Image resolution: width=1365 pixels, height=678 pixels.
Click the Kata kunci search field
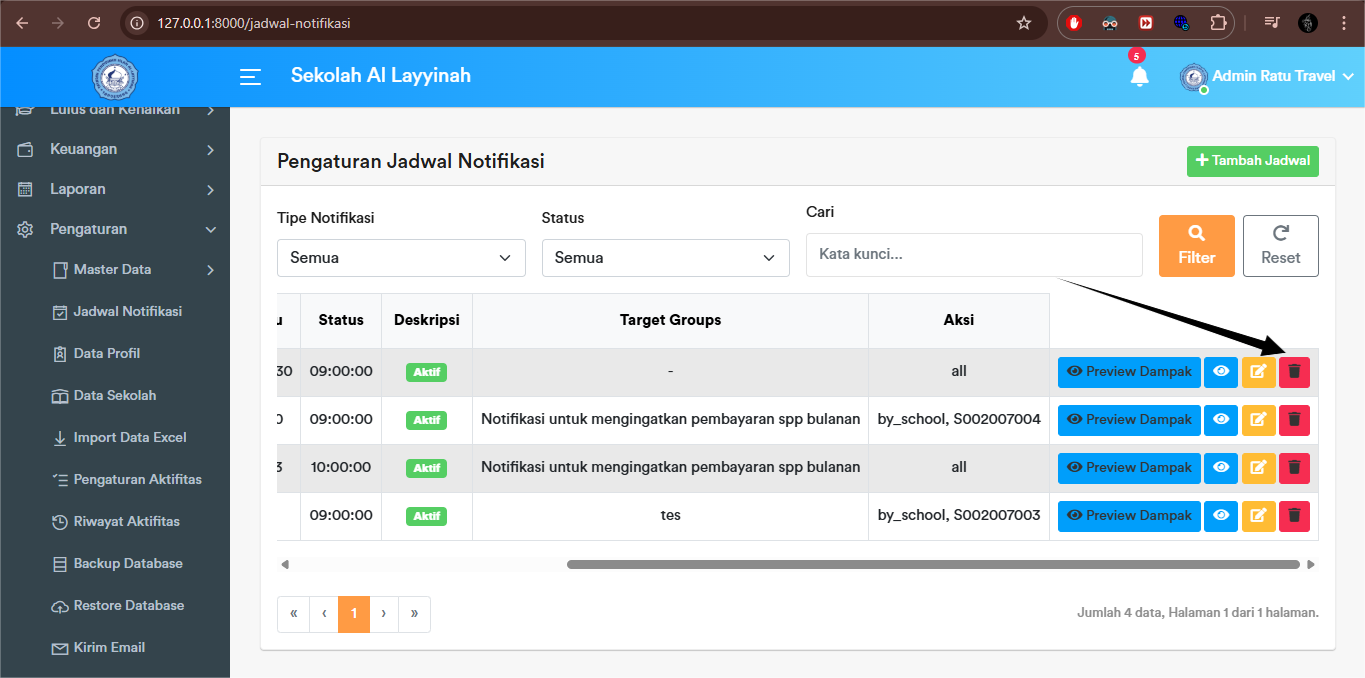click(x=973, y=254)
